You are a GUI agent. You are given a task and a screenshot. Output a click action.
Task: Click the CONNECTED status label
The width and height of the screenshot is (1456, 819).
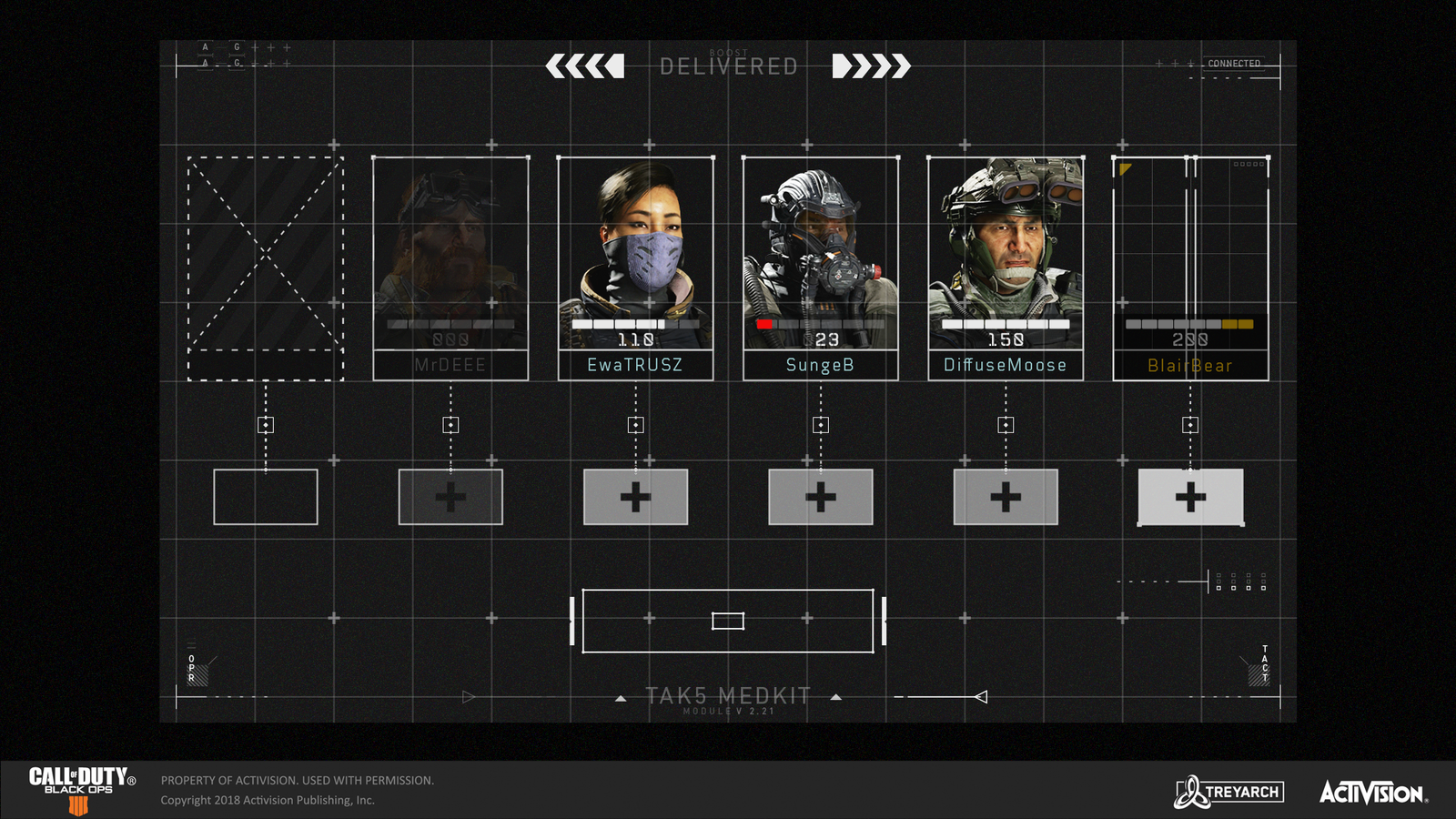click(x=1234, y=64)
